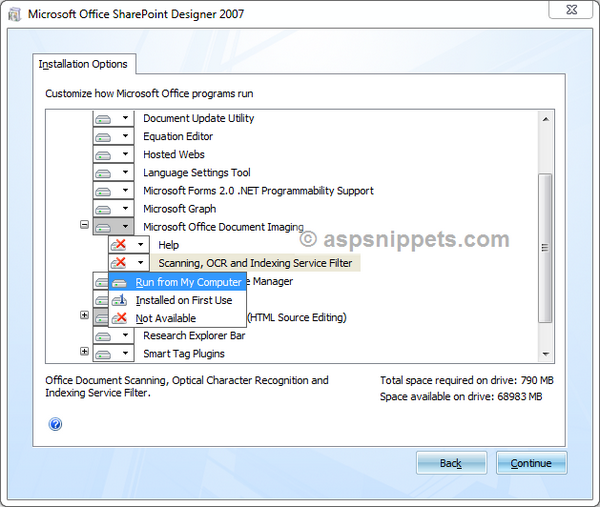
Task: Click the SharePoint Designer setup icon in title bar
Action: coord(15,14)
